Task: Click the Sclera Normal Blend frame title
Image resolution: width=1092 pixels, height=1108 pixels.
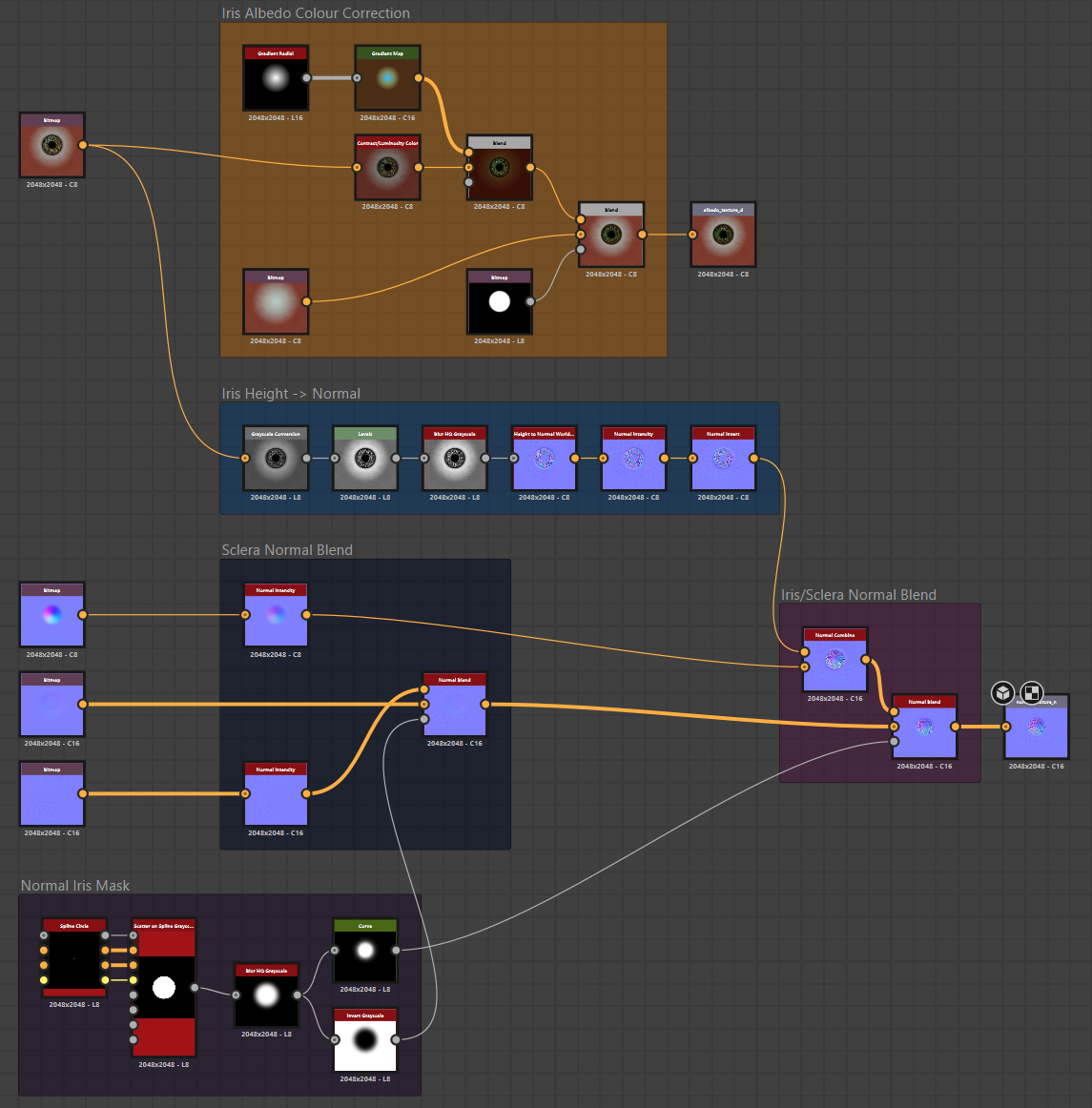Action: [287, 550]
